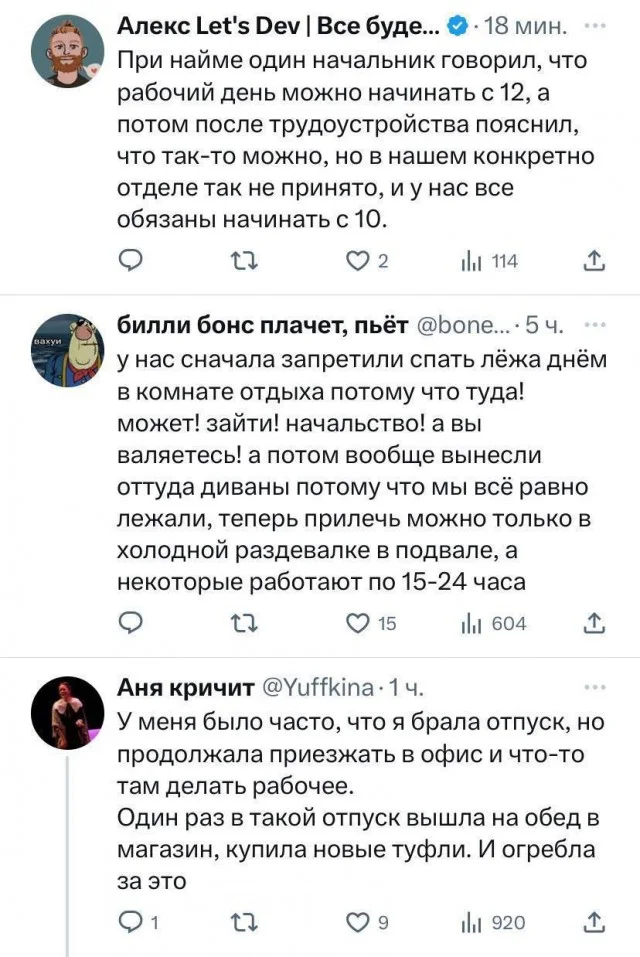Like the tweet with 2 likes

pyautogui.click(x=357, y=261)
